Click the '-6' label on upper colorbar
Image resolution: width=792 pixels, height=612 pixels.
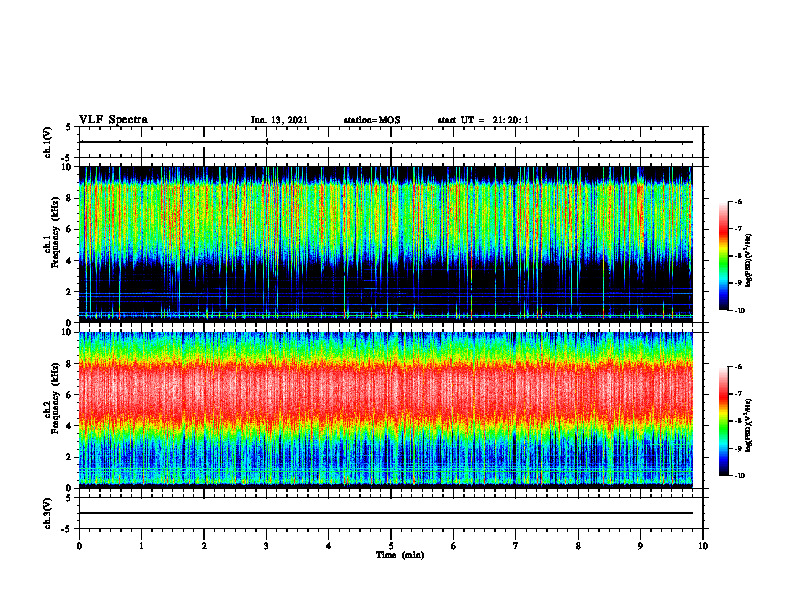[738, 202]
